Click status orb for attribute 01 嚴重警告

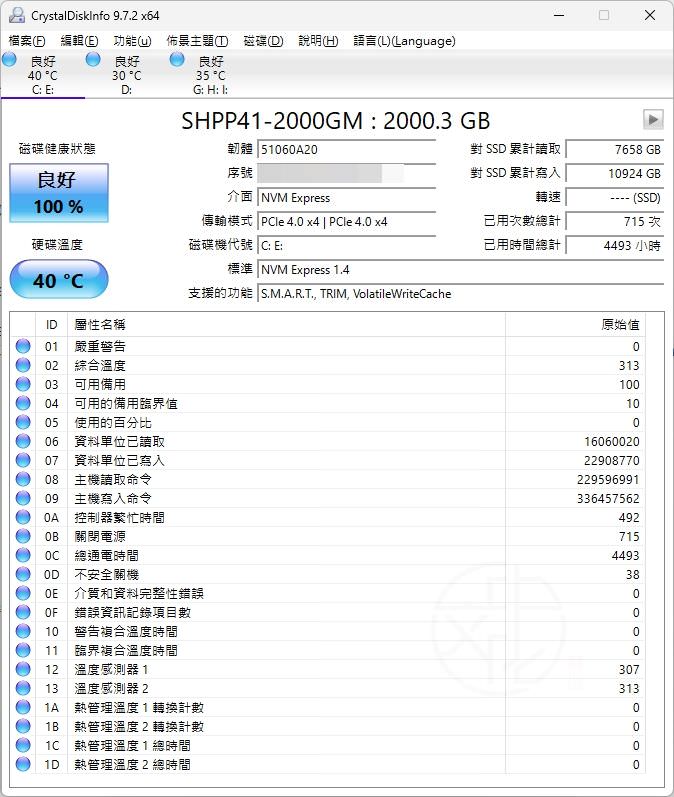23,346
